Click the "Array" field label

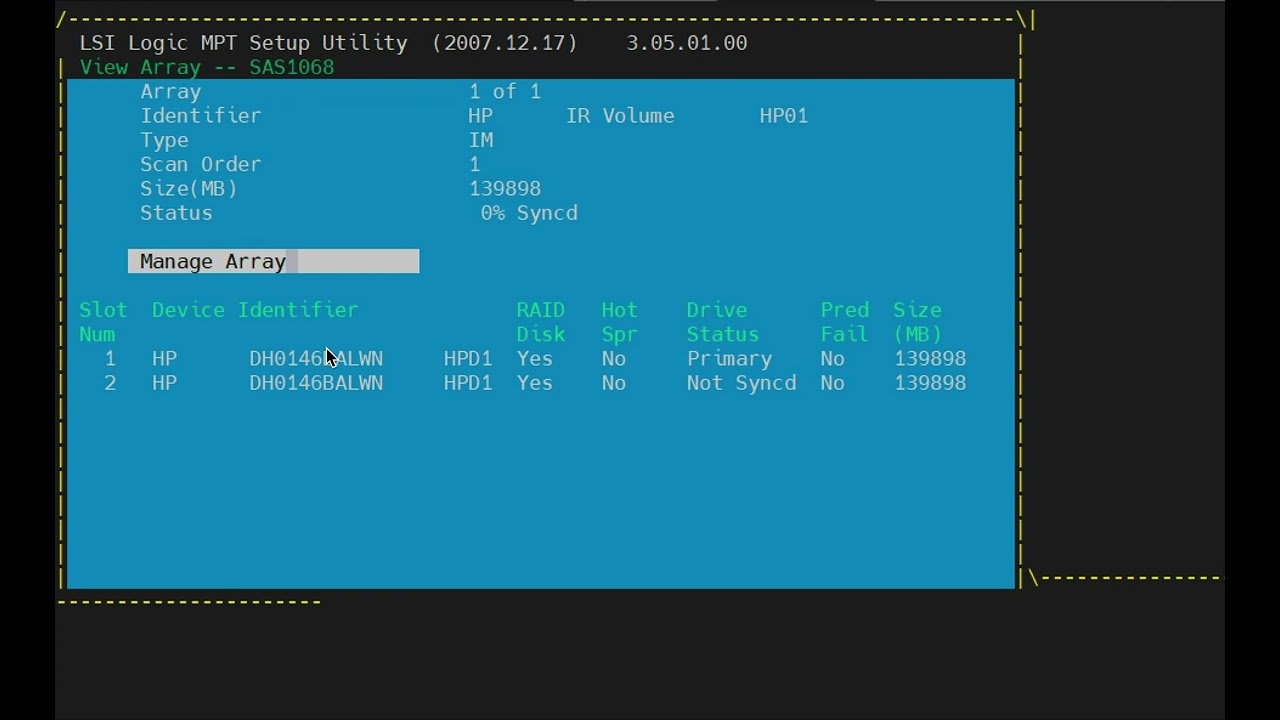click(171, 91)
